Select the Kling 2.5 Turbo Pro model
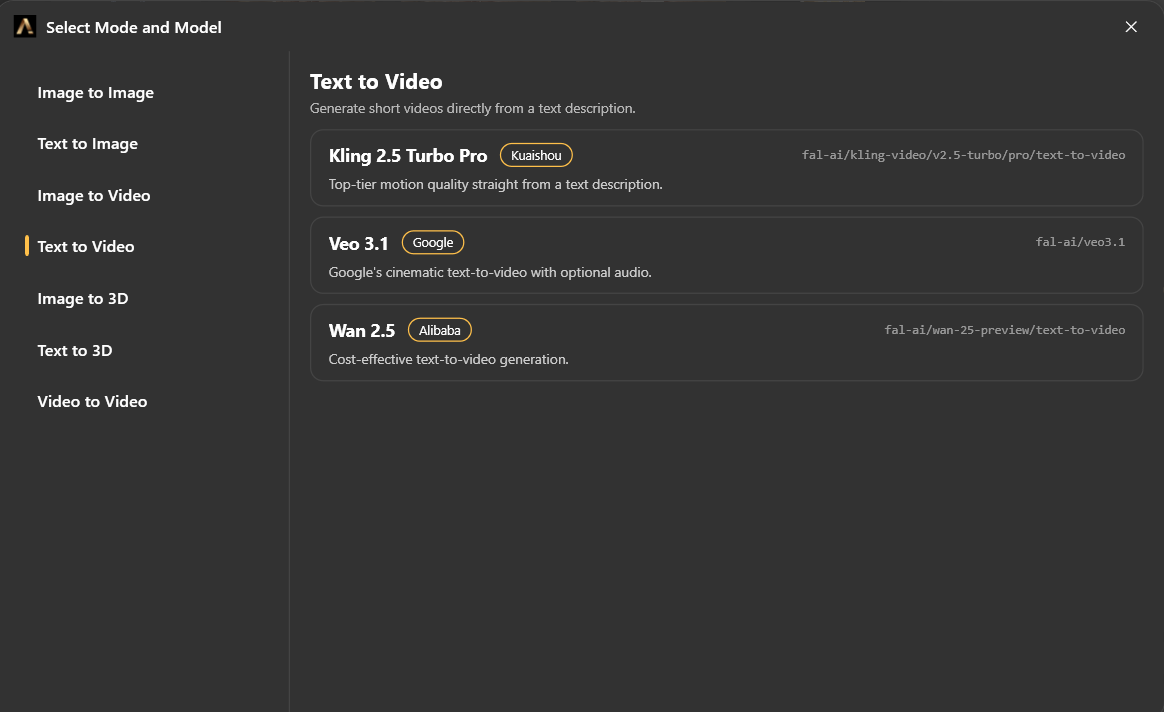The width and height of the screenshot is (1164, 712). tap(726, 168)
